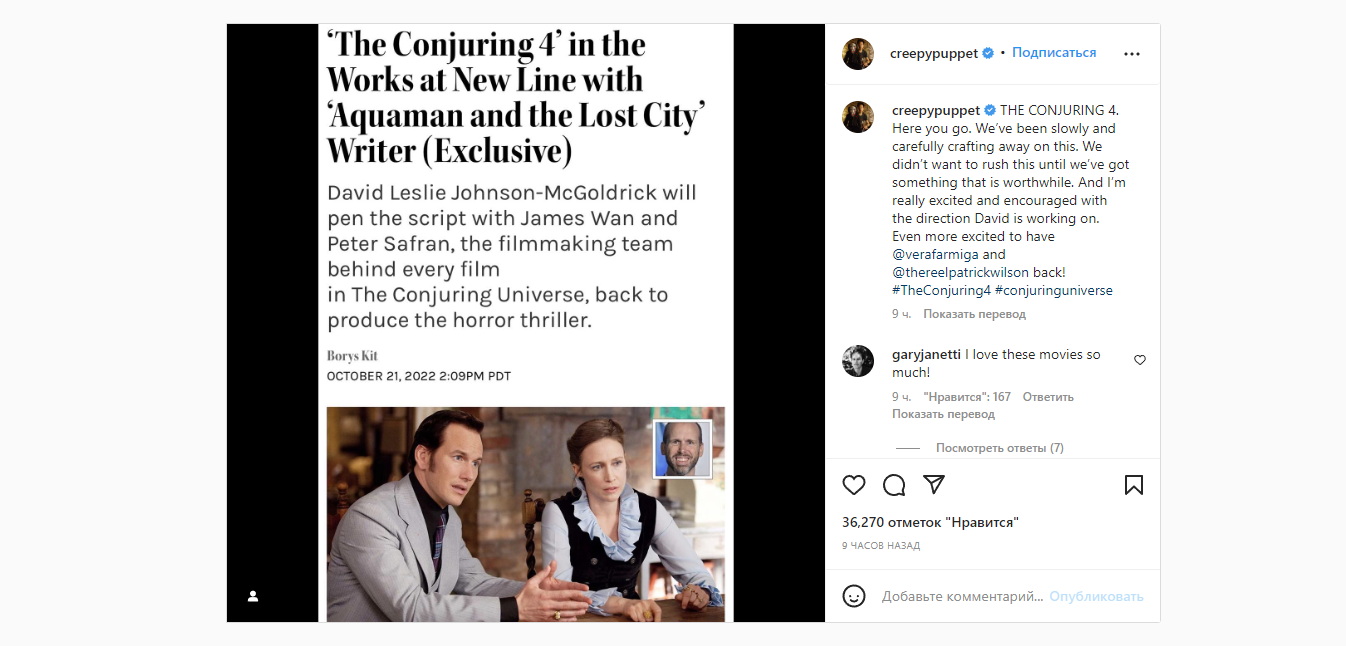This screenshot has height=646, width=1346.
Task: Open creepypuppet avatar in header
Action: click(858, 54)
